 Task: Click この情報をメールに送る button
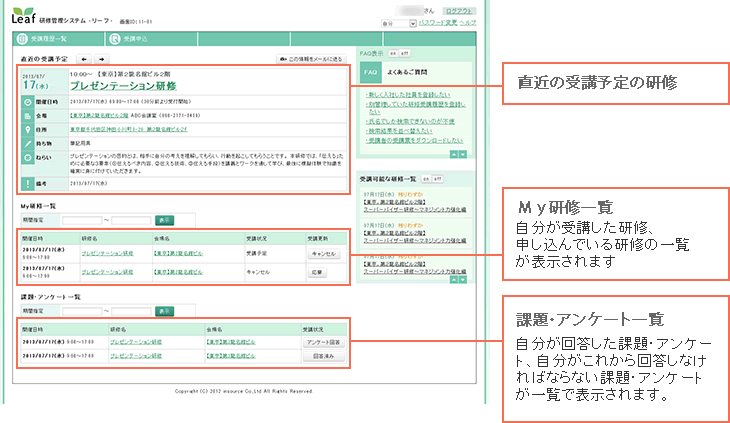coord(311,59)
